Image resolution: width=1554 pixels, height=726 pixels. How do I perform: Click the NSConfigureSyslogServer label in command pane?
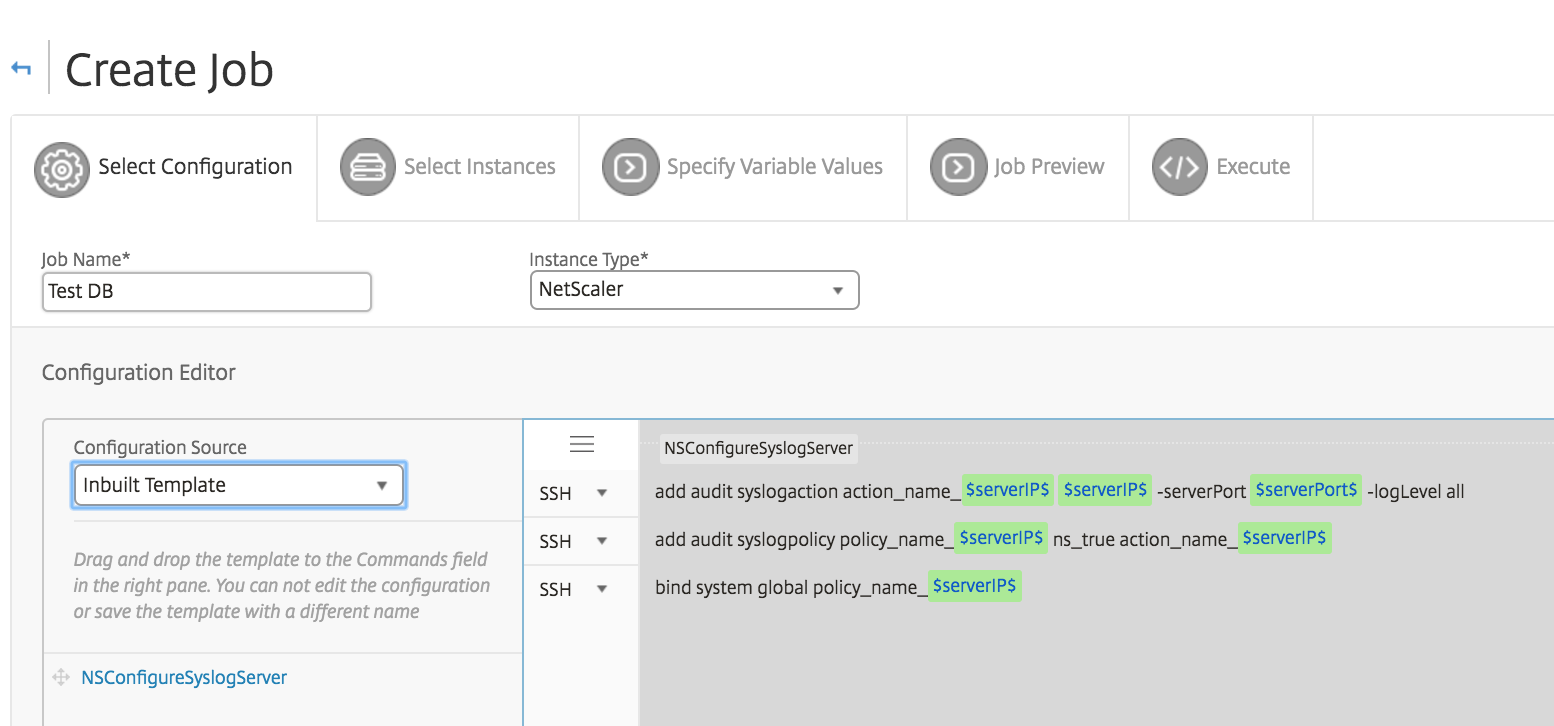758,448
